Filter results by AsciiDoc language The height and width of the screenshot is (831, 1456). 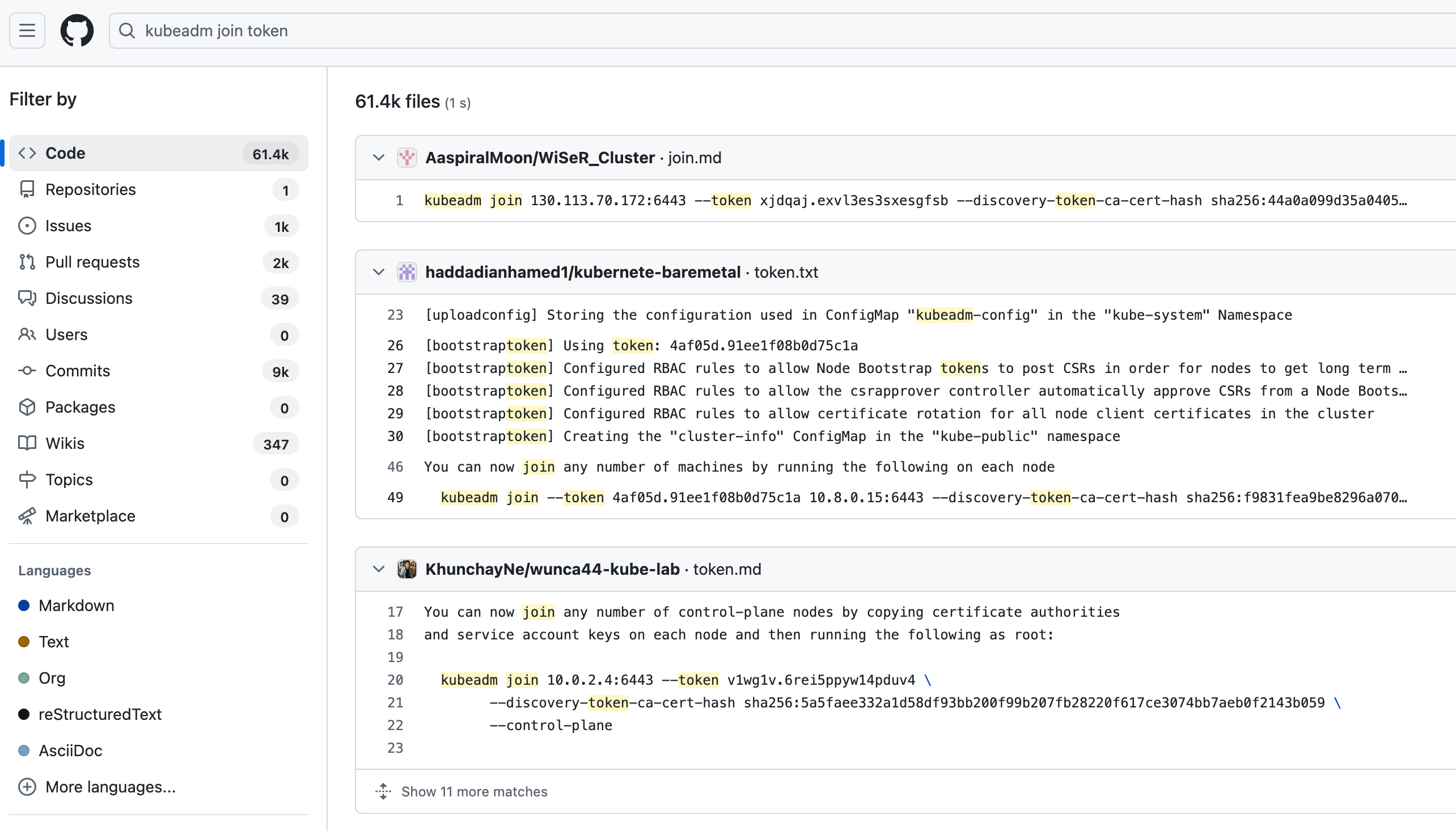pyautogui.click(x=70, y=751)
